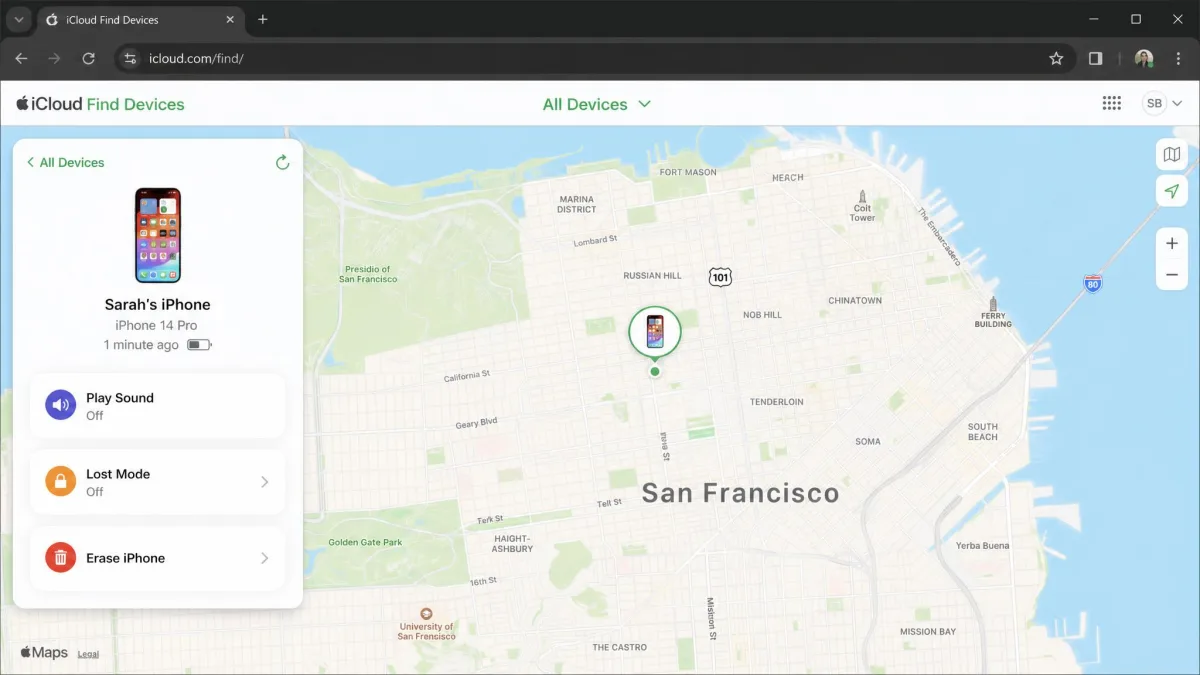Click the iPhone pin marker on map

tap(655, 333)
